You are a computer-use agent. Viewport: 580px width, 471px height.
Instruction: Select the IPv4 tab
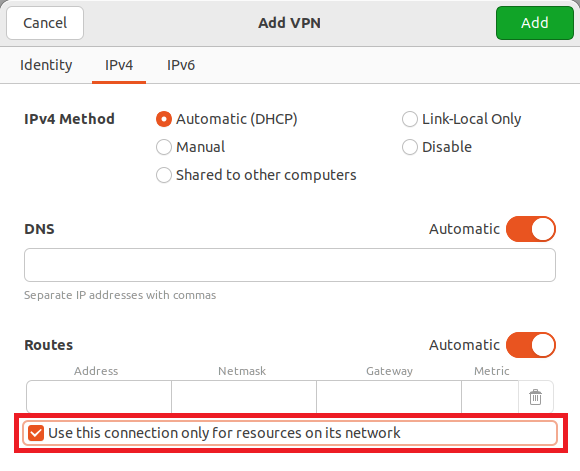119,65
